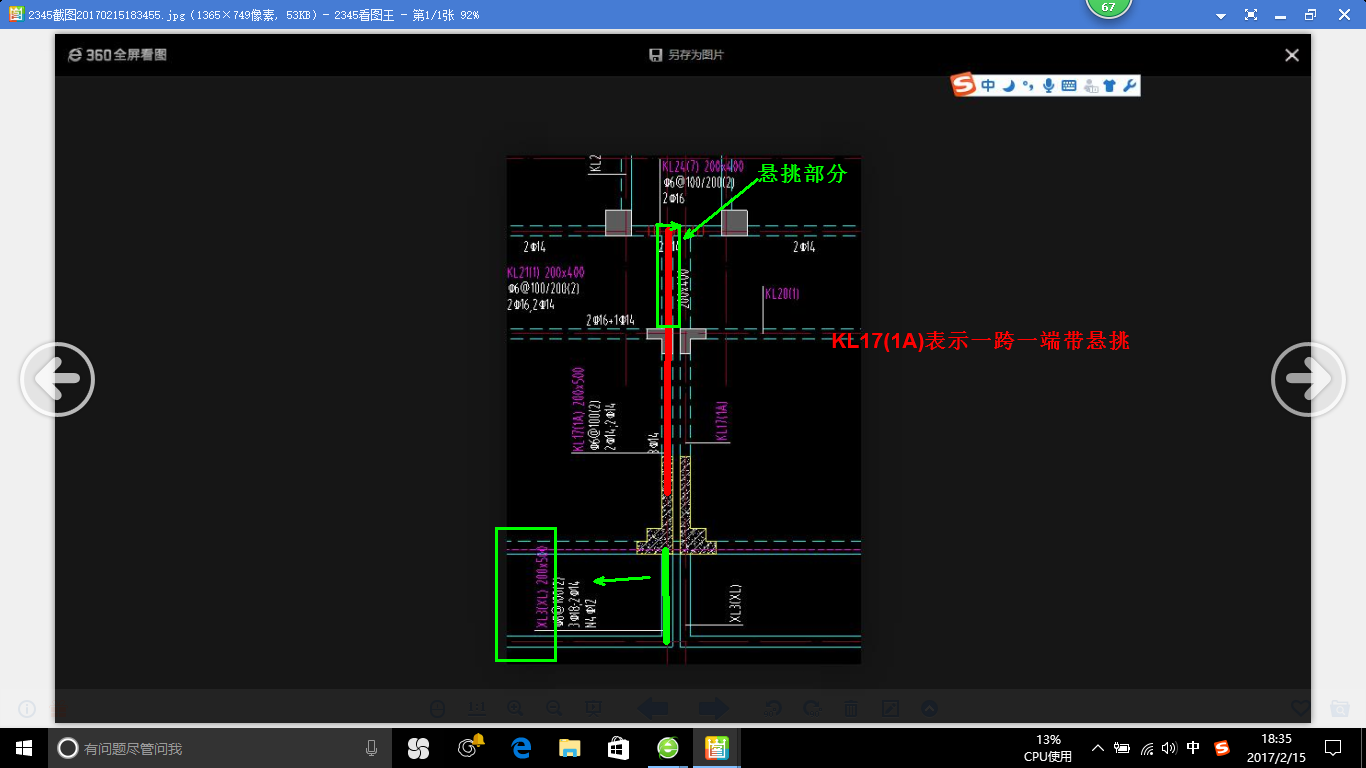Image resolution: width=1366 pixels, height=768 pixels.
Task: Click the small next arrow in bottom toolbar
Action: tap(713, 708)
